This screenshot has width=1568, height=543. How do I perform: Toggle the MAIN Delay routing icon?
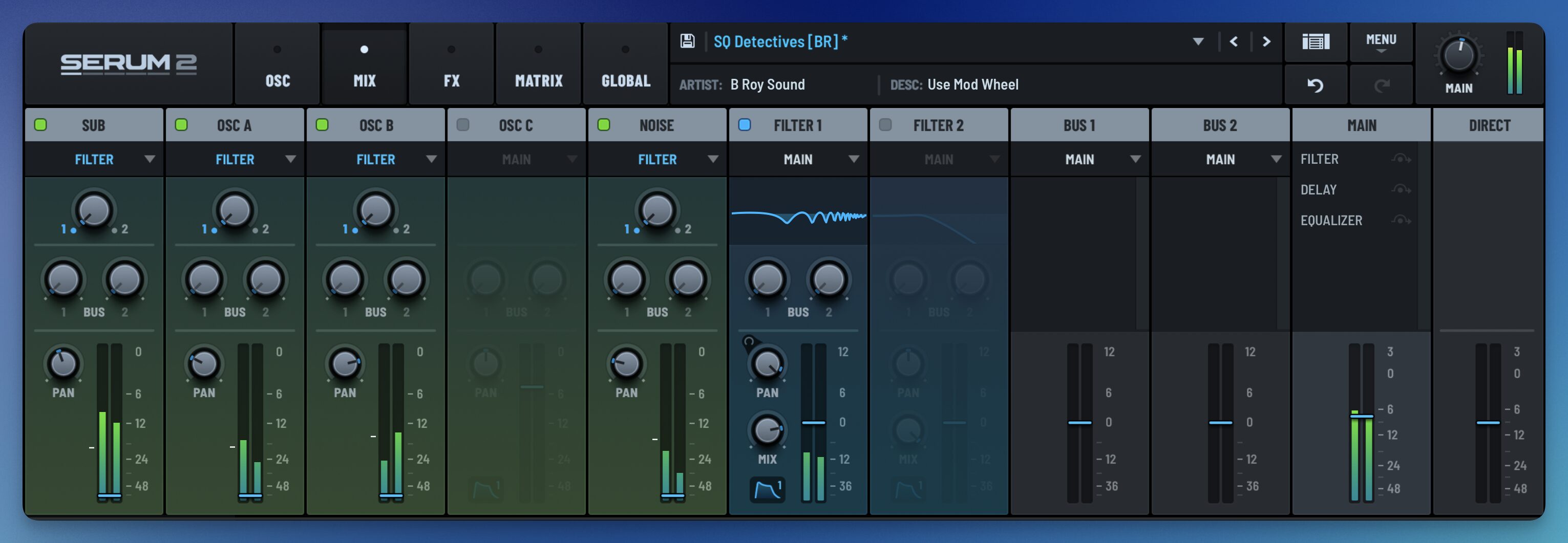1401,190
